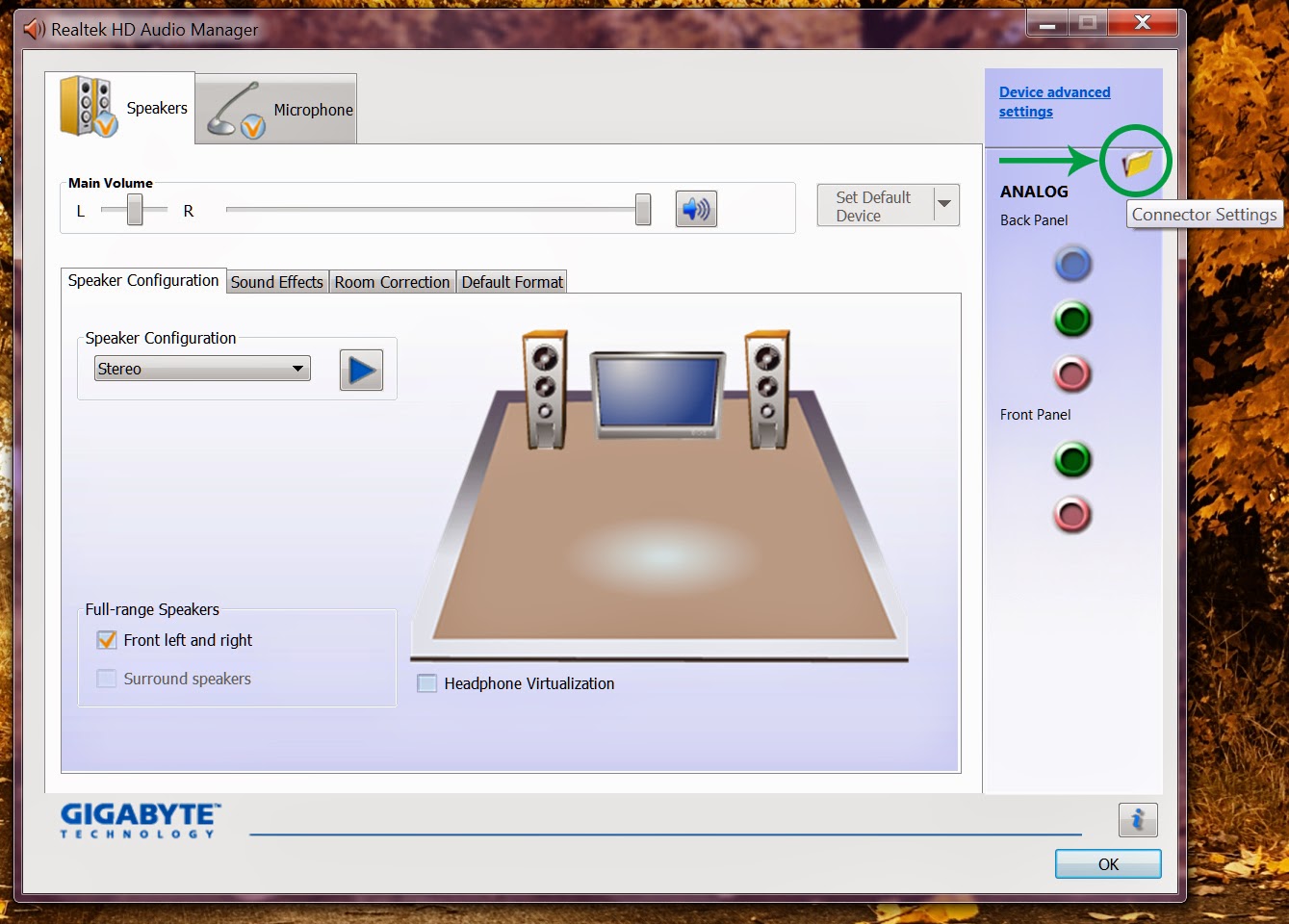Open the Sound Effects tab
1289x924 pixels.
tap(277, 282)
